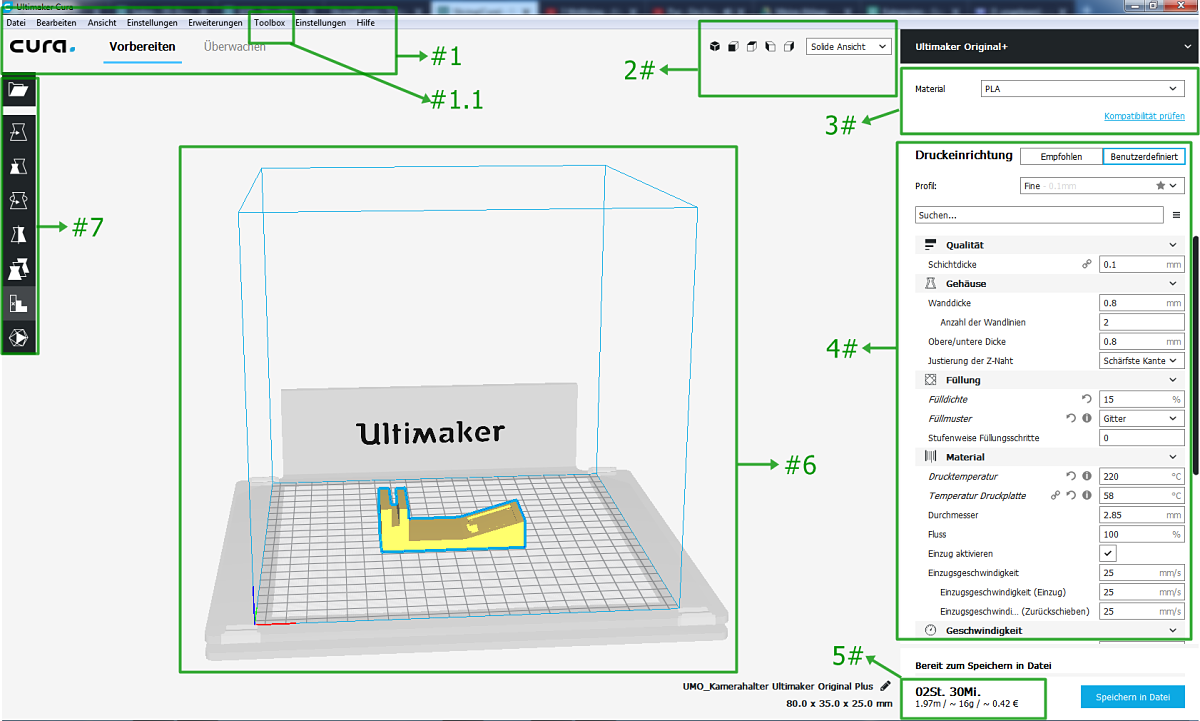Reset Füllmuster with the revert arrow
Viewport: 1200px width, 721px height.
coord(1071,418)
